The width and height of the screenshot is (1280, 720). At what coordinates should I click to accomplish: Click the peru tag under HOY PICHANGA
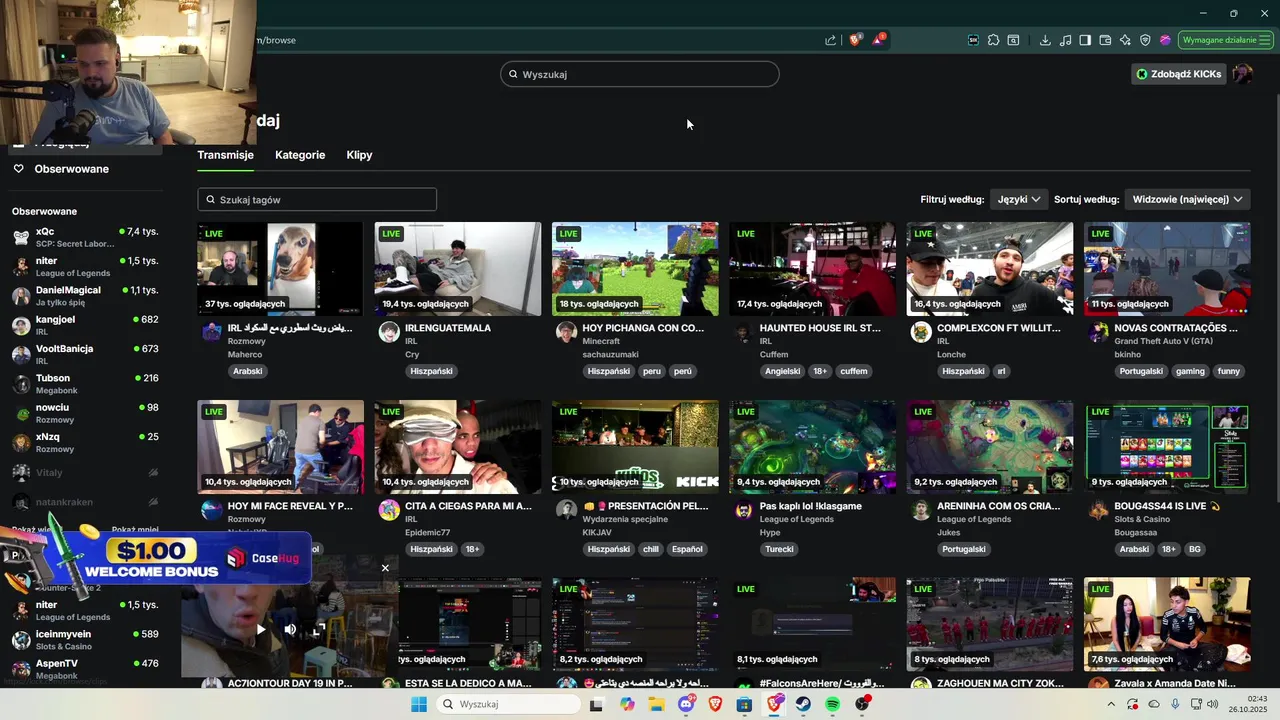(x=652, y=371)
